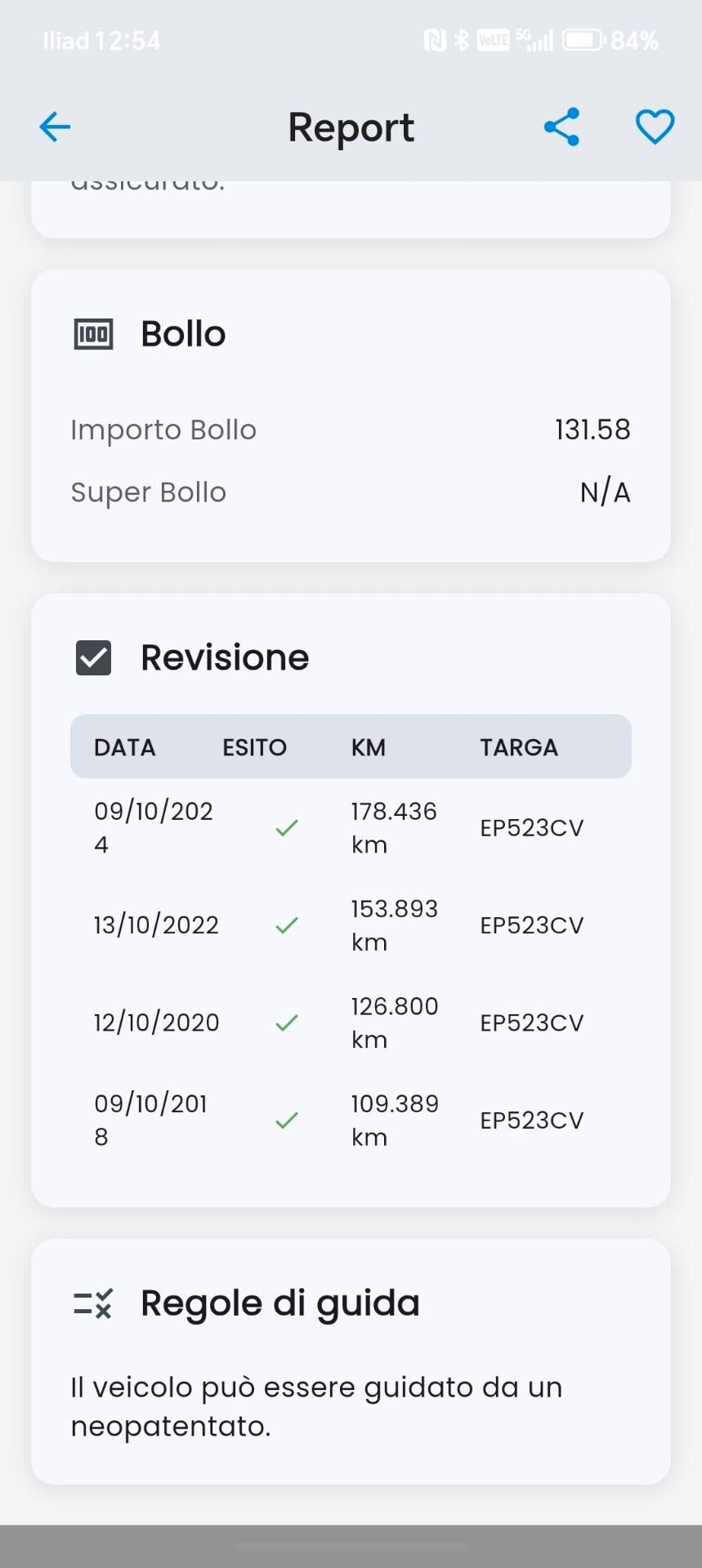Tap green check for 09/10/2024 inspection
Screen dimensions: 702x1568
(x=287, y=828)
